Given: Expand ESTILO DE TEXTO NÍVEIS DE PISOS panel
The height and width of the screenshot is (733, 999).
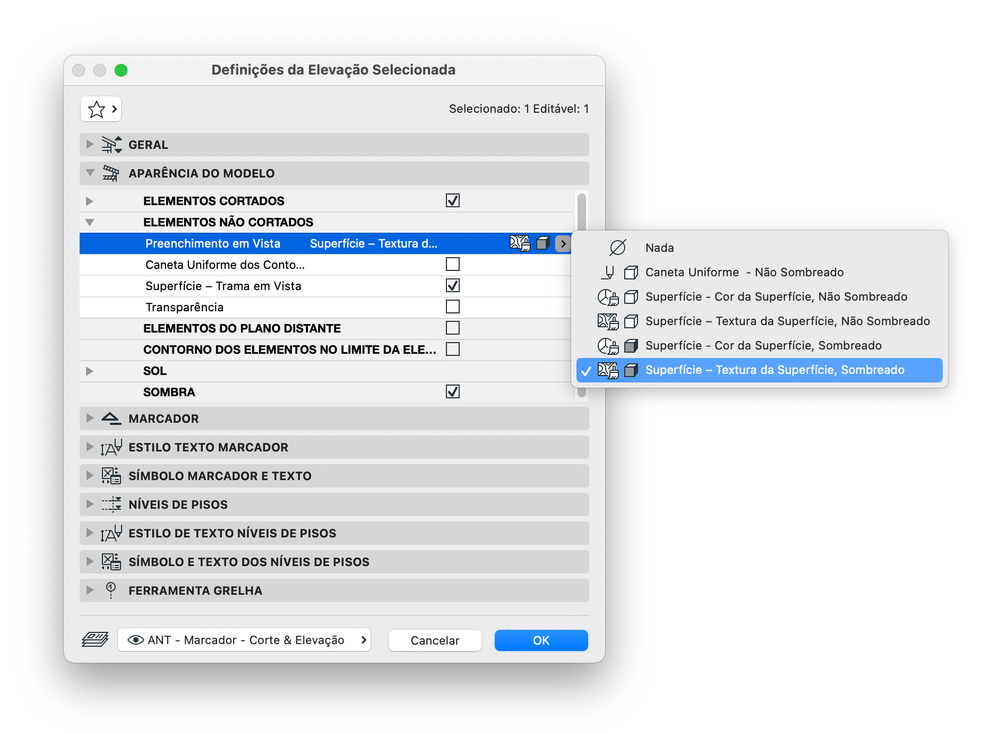Looking at the screenshot, I should tap(90, 533).
